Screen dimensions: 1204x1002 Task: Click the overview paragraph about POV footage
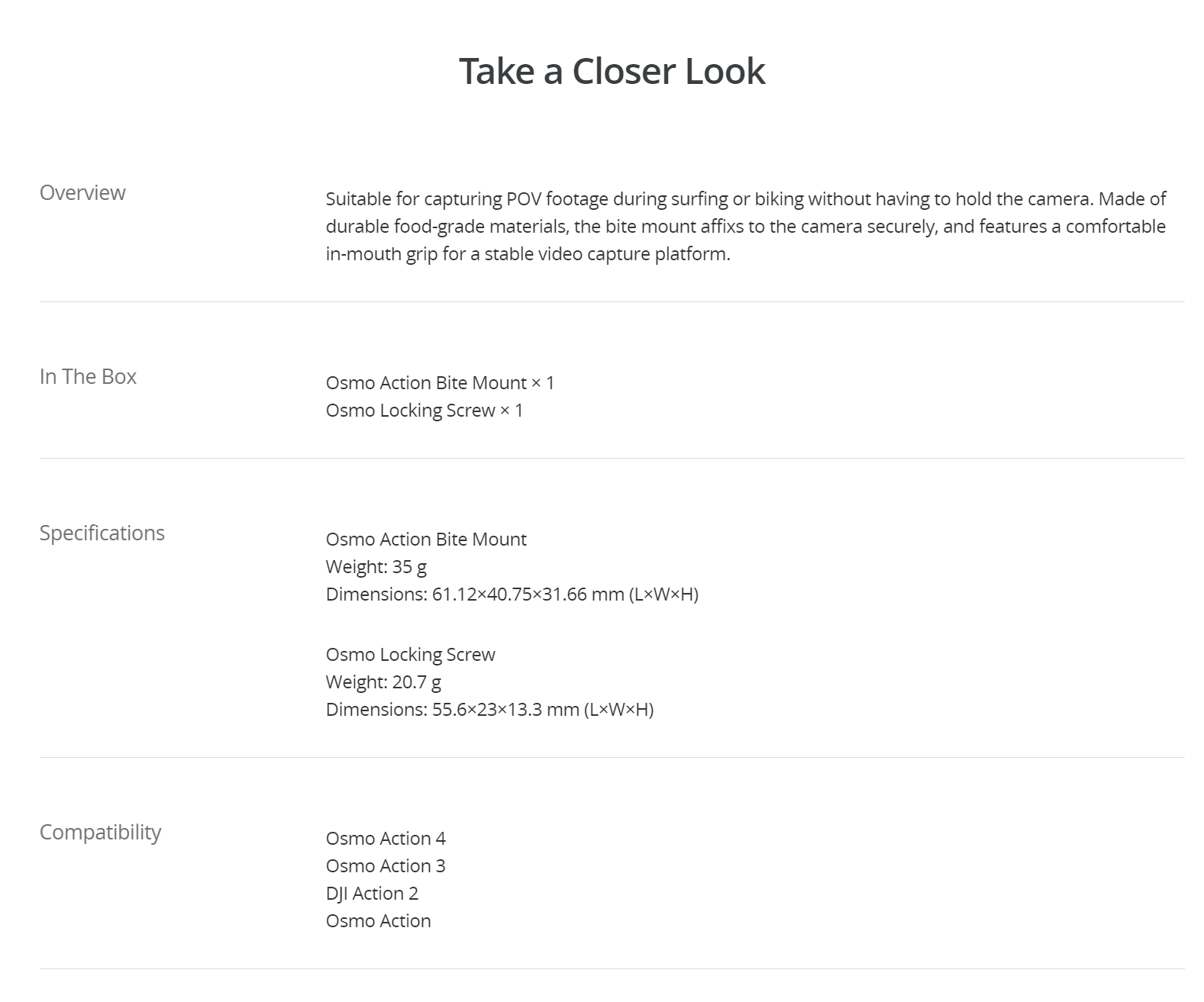(746, 226)
